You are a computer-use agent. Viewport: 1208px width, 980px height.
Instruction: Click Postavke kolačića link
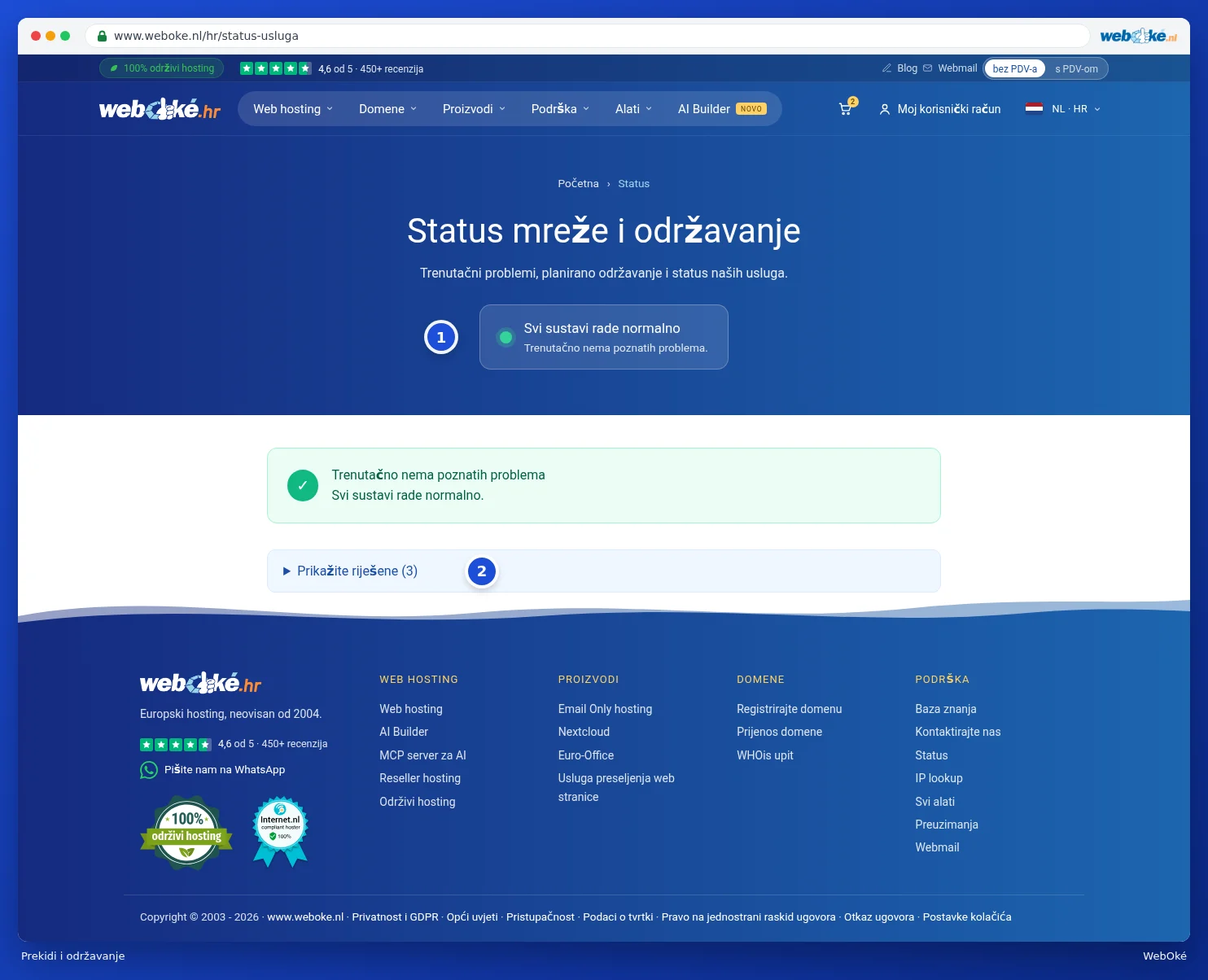(x=967, y=917)
